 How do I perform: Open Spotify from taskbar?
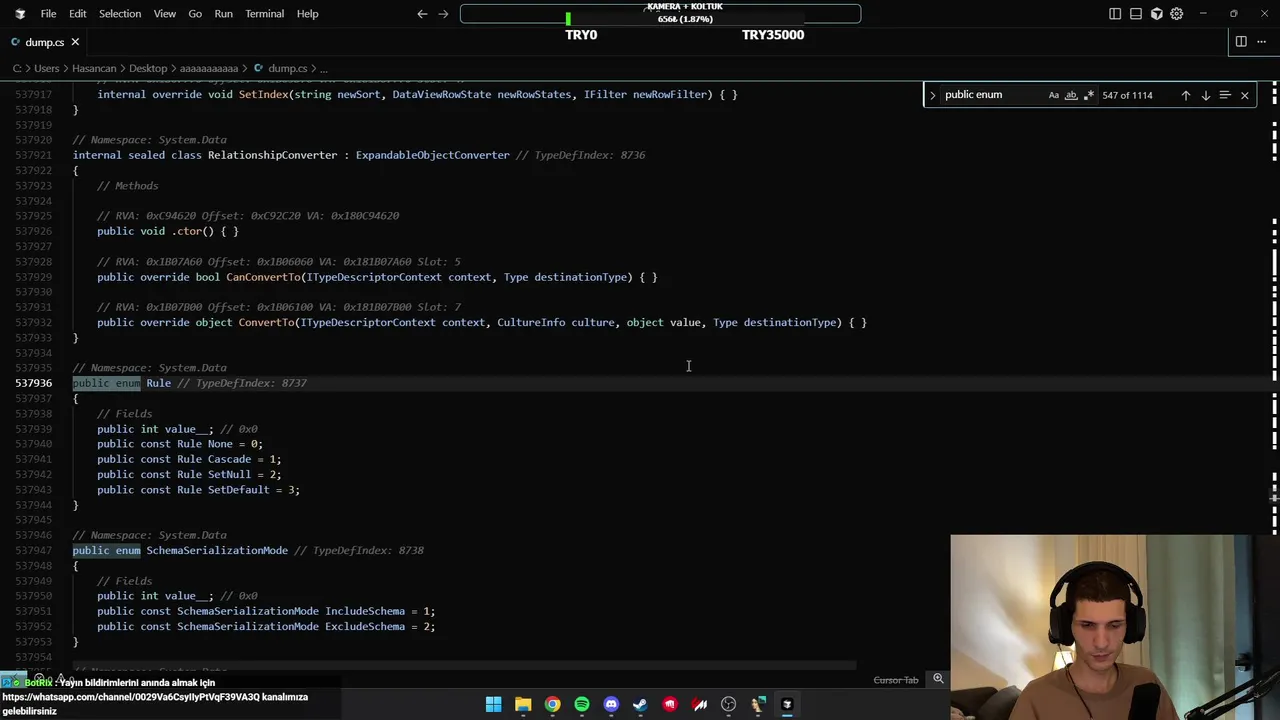pyautogui.click(x=582, y=704)
